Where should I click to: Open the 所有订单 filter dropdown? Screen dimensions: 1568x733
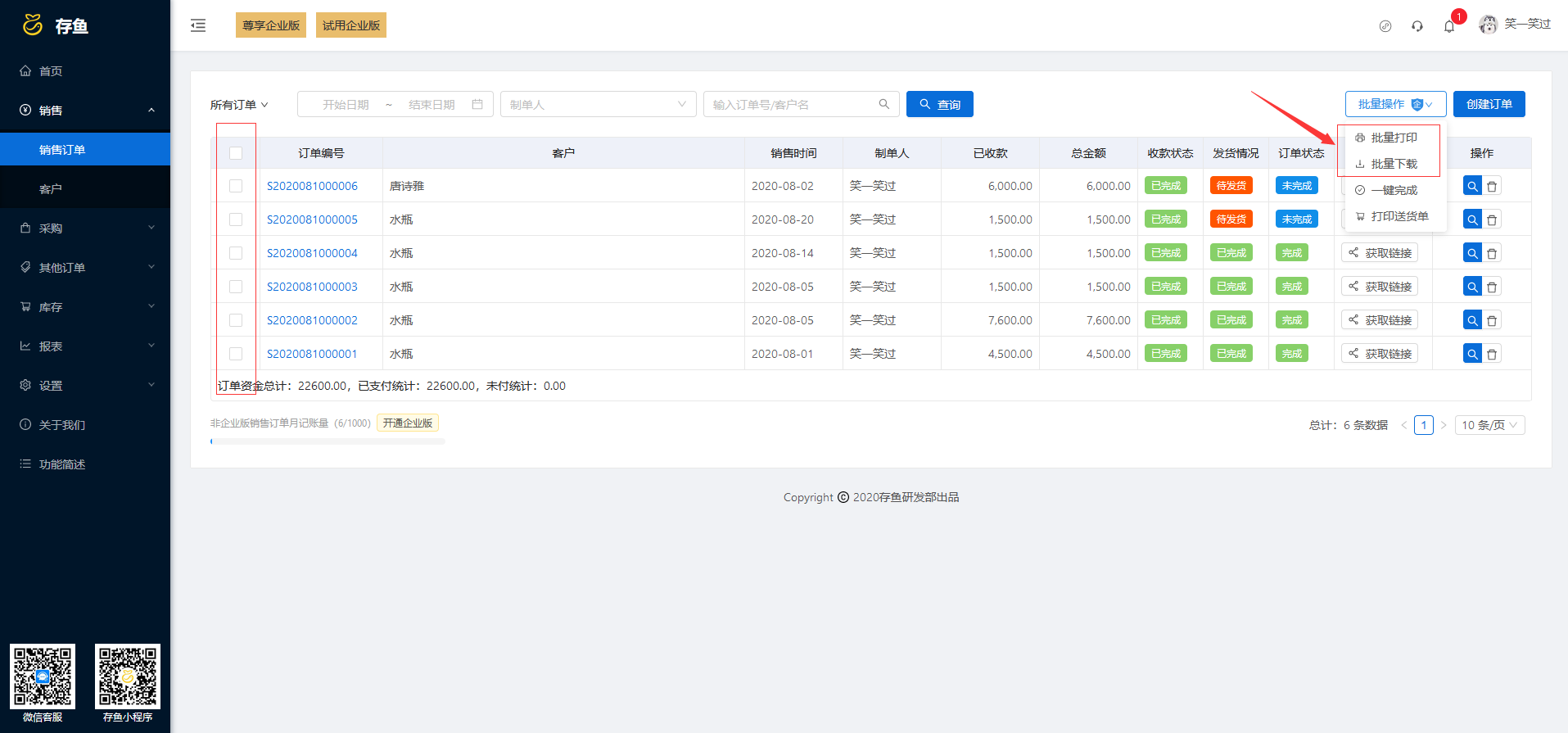(x=239, y=105)
